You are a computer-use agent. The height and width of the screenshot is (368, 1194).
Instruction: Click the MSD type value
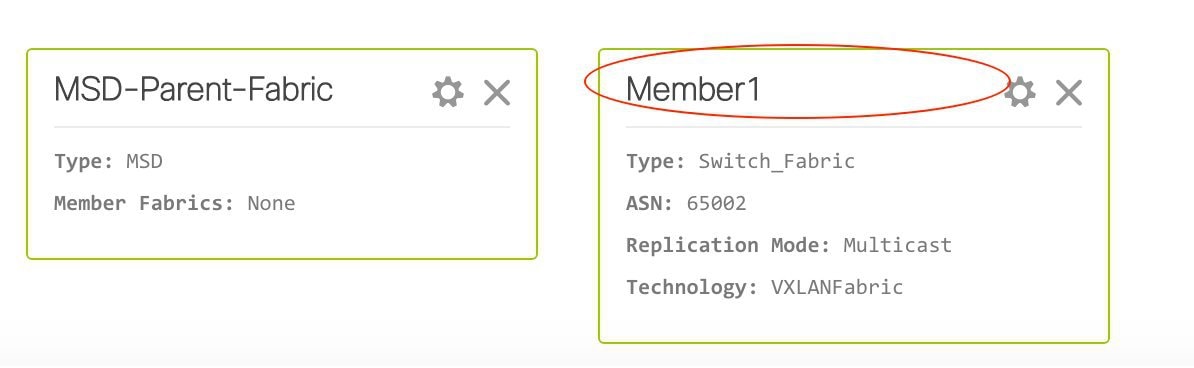144,162
